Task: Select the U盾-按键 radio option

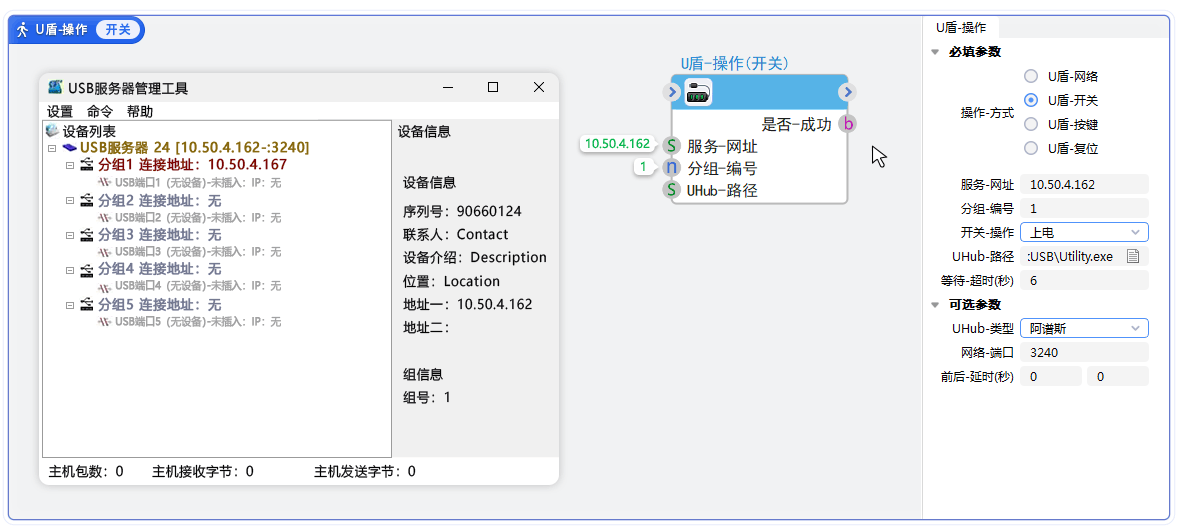Action: (1031, 124)
